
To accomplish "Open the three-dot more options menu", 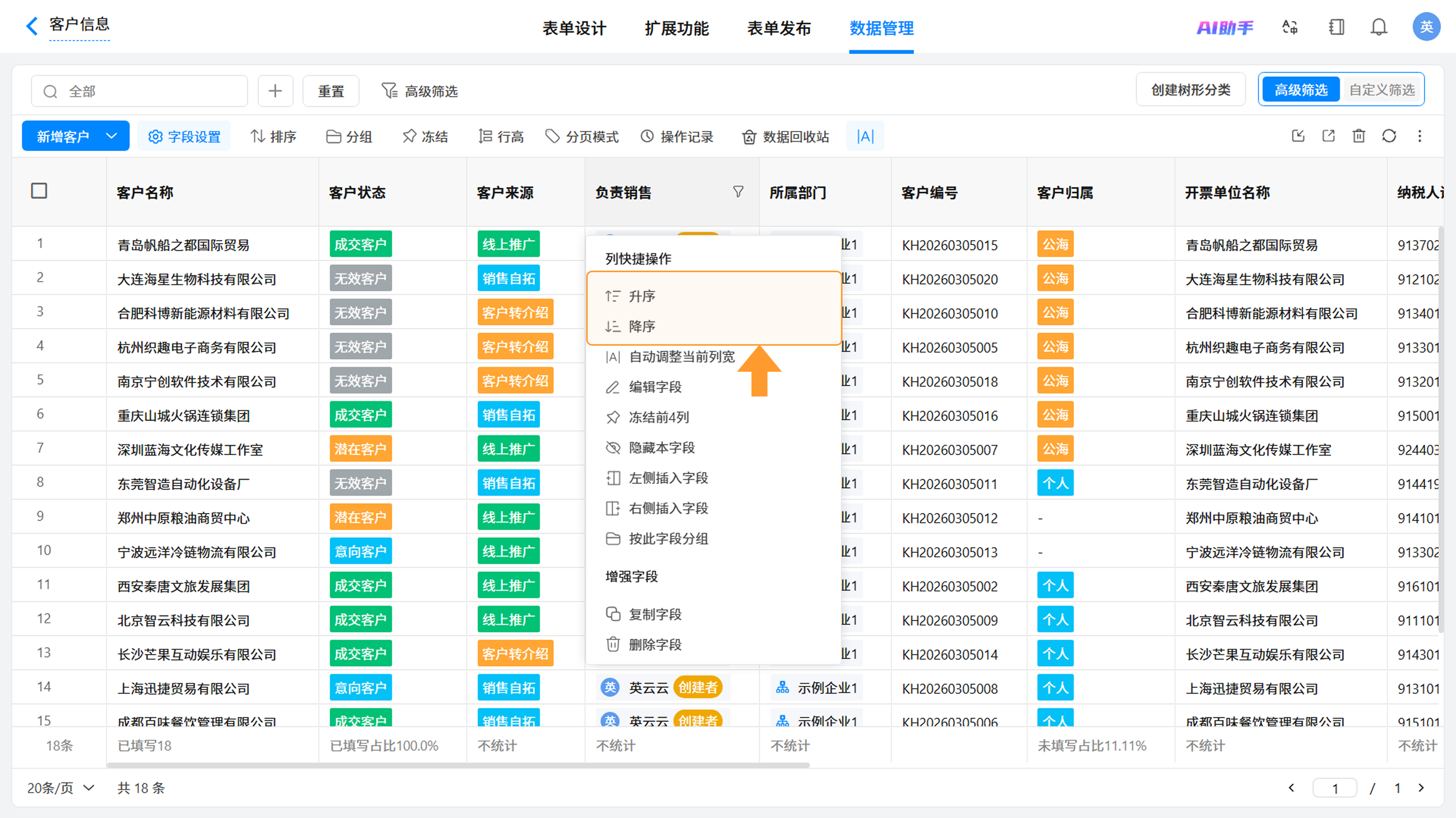I will [1420, 136].
